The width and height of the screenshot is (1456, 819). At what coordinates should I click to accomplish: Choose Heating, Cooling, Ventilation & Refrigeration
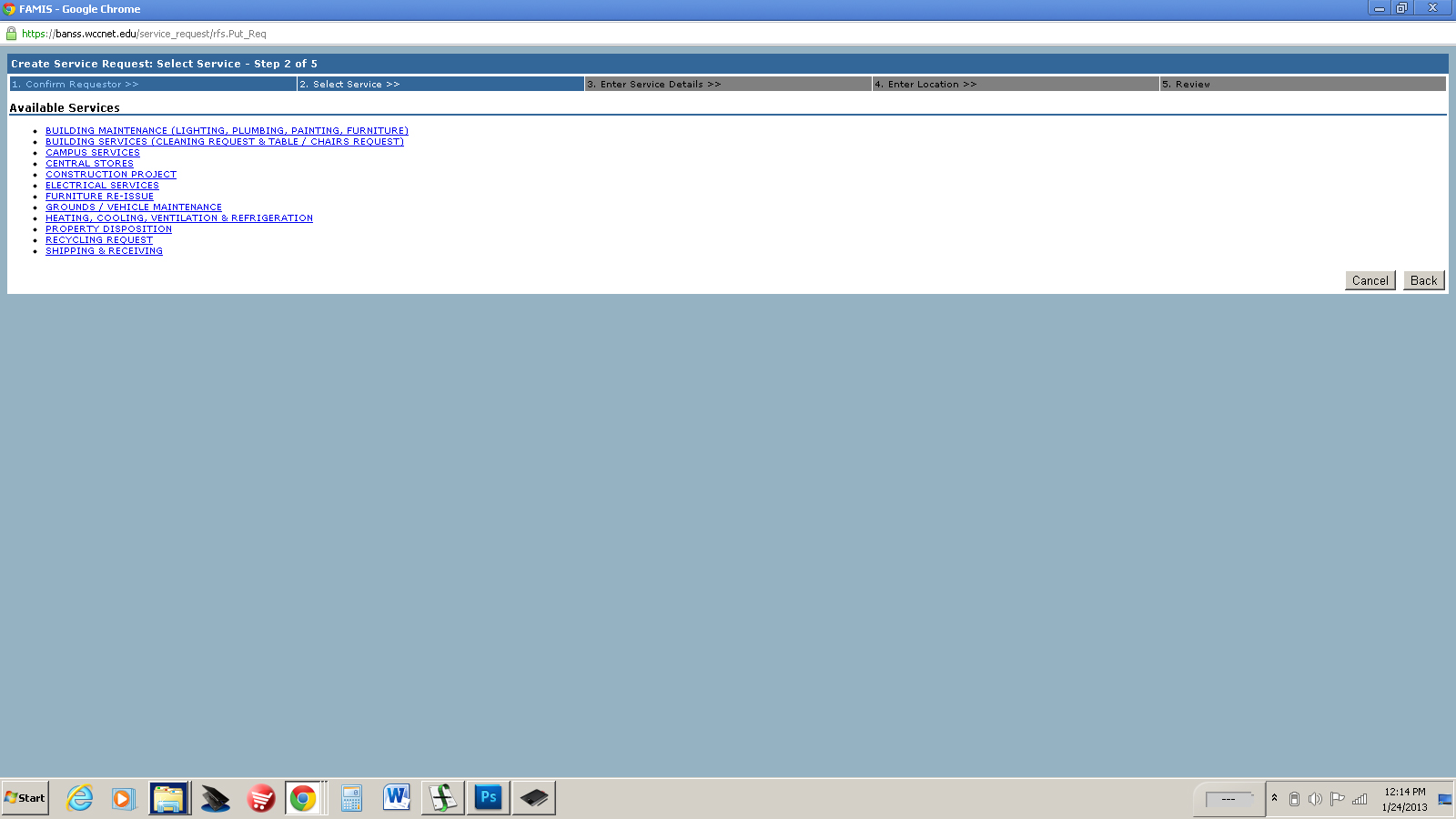coord(179,218)
